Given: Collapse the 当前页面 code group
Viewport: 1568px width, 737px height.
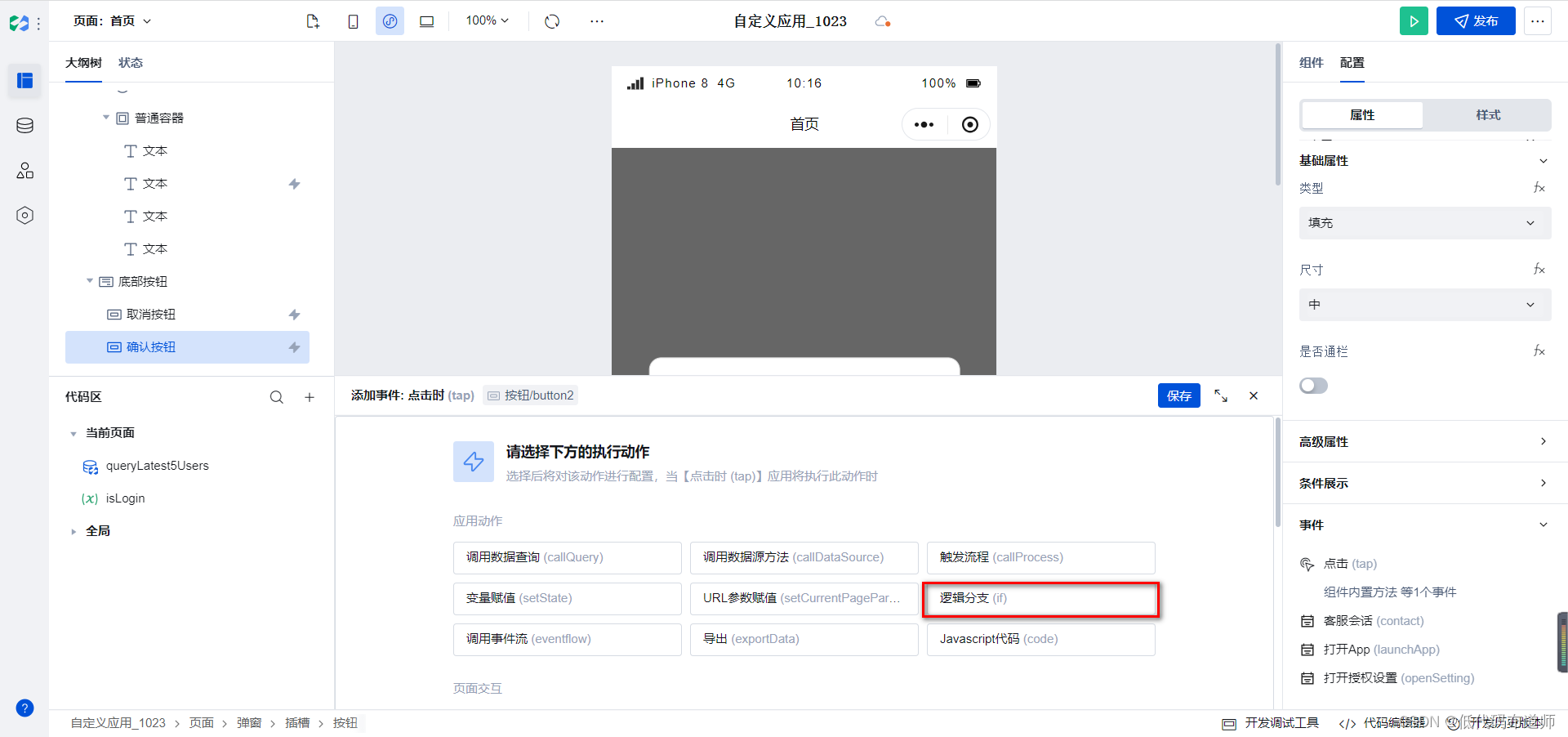Looking at the screenshot, I should pos(73,434).
